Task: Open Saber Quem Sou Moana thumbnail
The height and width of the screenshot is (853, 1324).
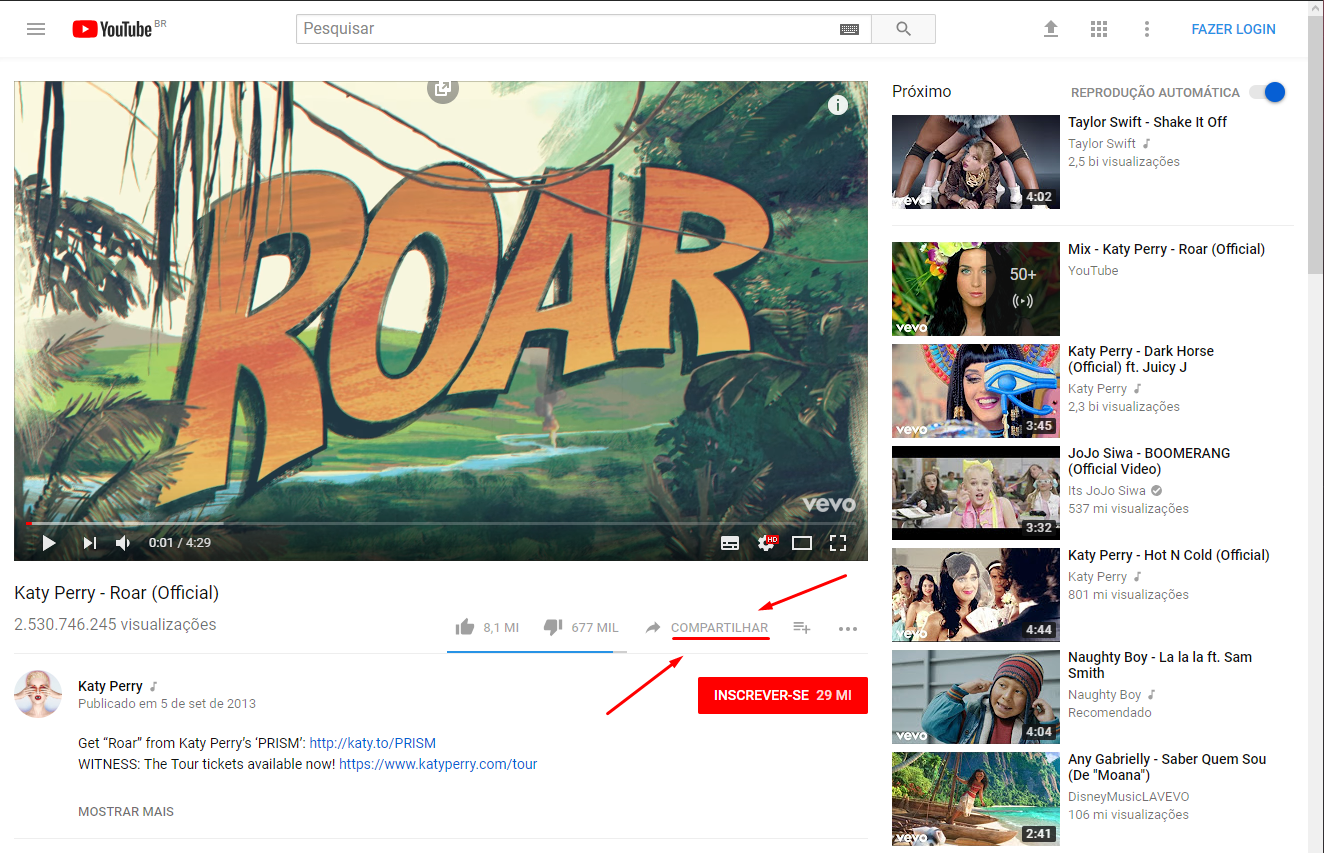Action: click(x=975, y=799)
